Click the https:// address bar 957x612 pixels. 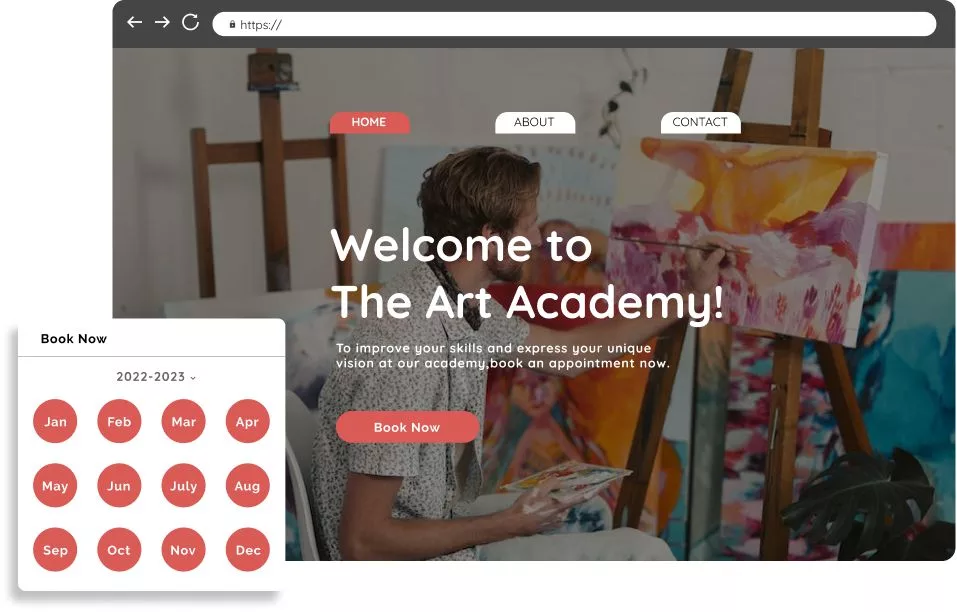(x=574, y=24)
